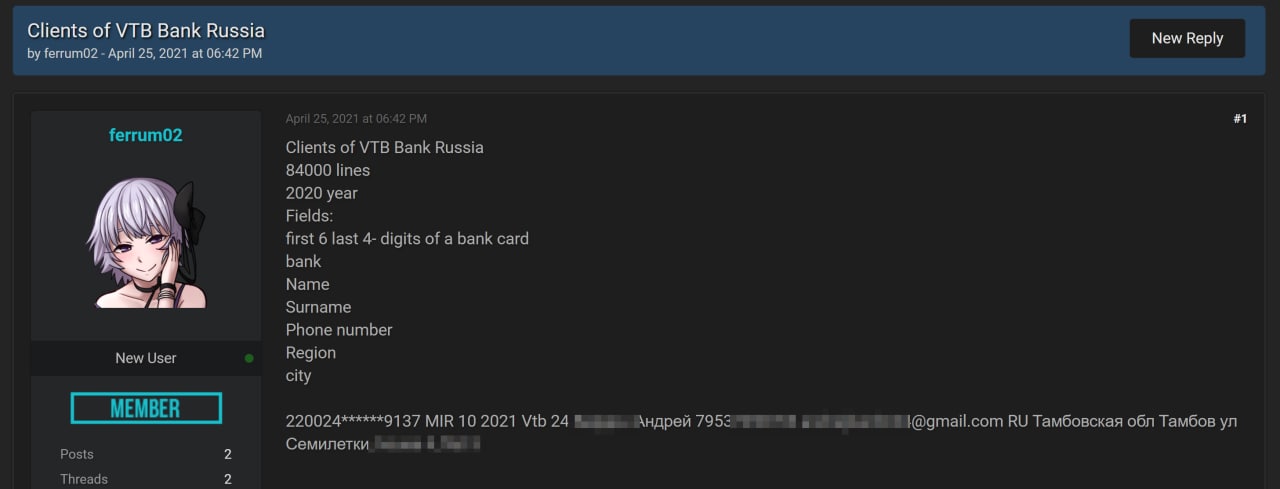Click the 'Fields:' line in the post
The width and height of the screenshot is (1280, 489).
[309, 216]
